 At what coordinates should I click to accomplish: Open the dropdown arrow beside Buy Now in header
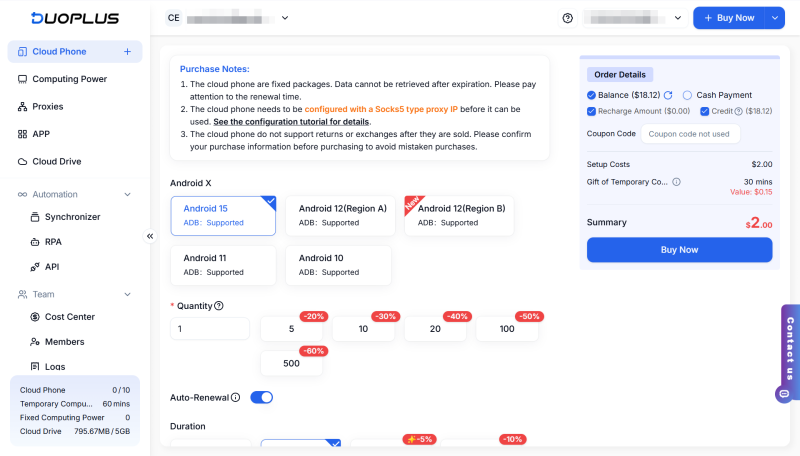point(775,18)
